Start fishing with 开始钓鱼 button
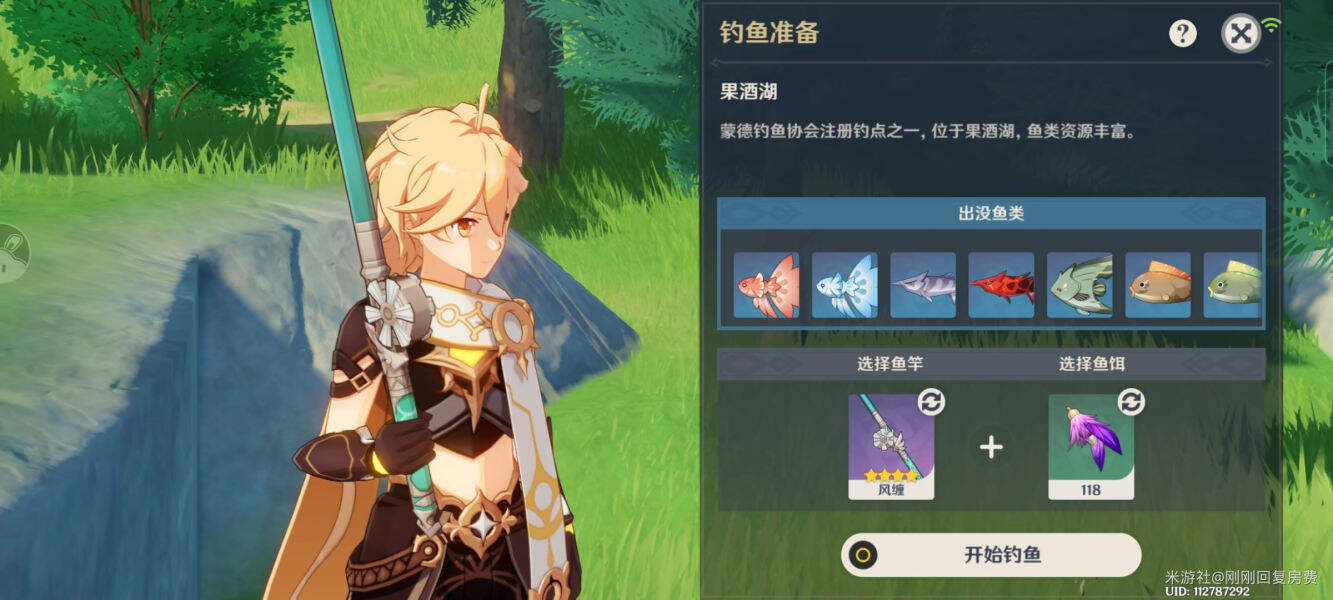Image resolution: width=1333 pixels, height=600 pixels. coord(991,555)
